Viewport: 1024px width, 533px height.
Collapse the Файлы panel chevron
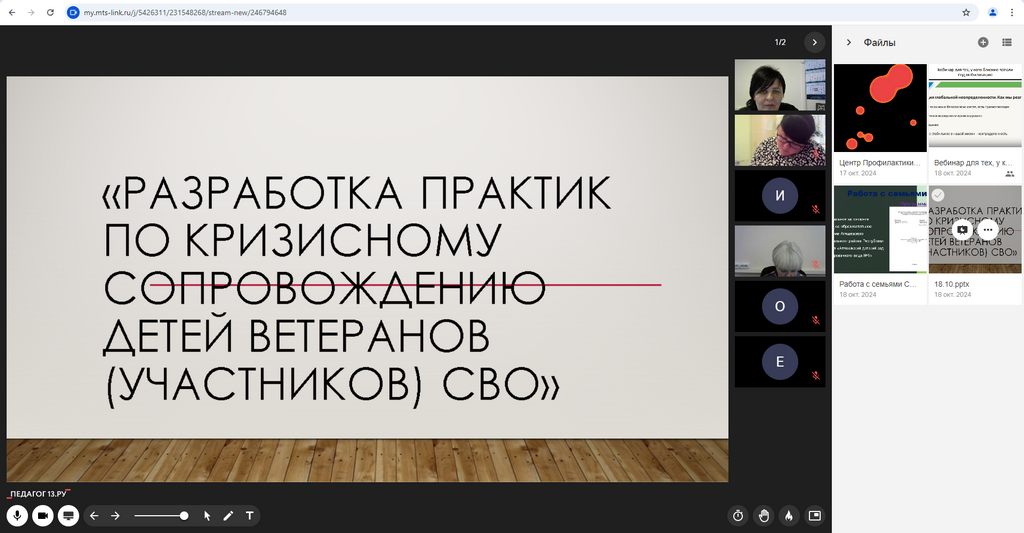pos(848,42)
